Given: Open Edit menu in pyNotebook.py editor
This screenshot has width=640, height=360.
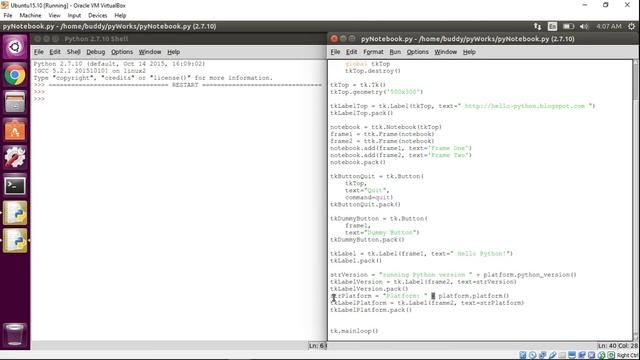Looking at the screenshot, I should pyautogui.click(x=351, y=52).
